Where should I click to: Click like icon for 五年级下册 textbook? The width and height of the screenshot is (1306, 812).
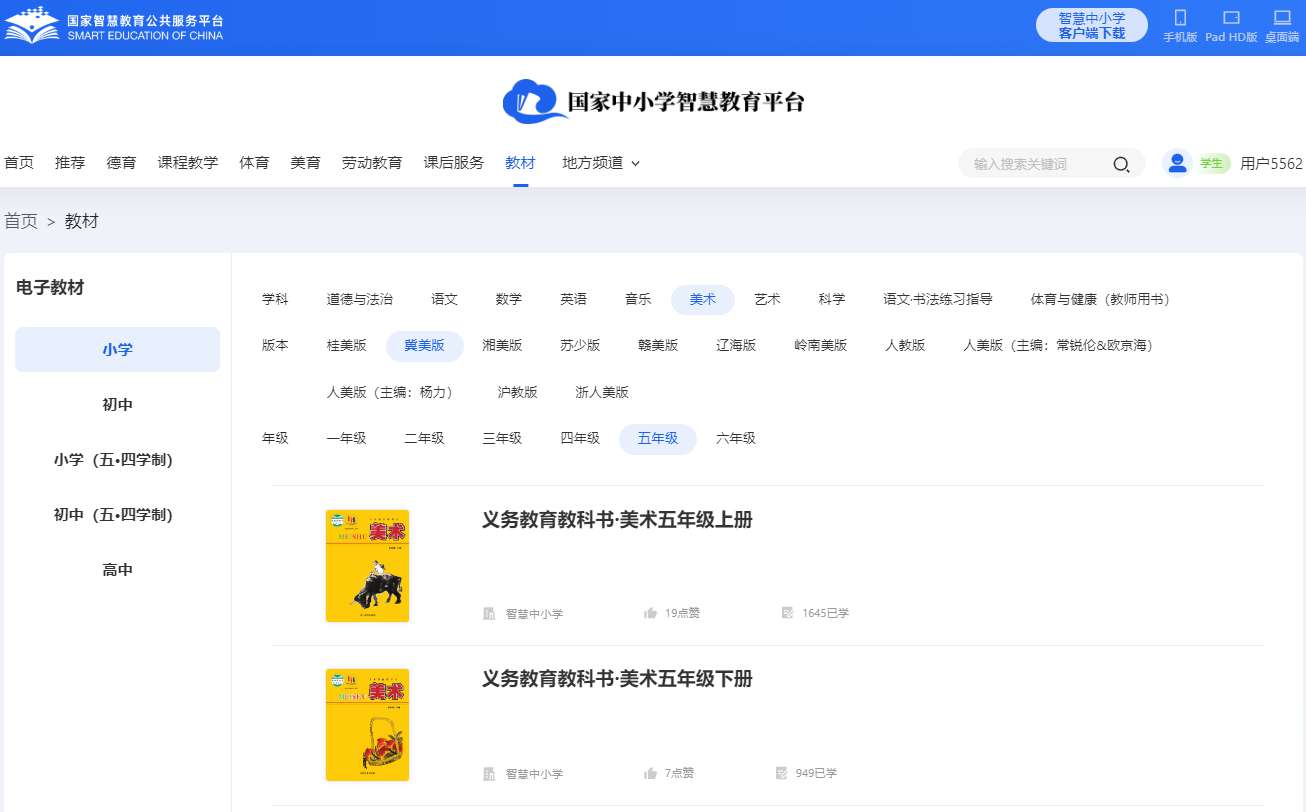pyautogui.click(x=651, y=773)
